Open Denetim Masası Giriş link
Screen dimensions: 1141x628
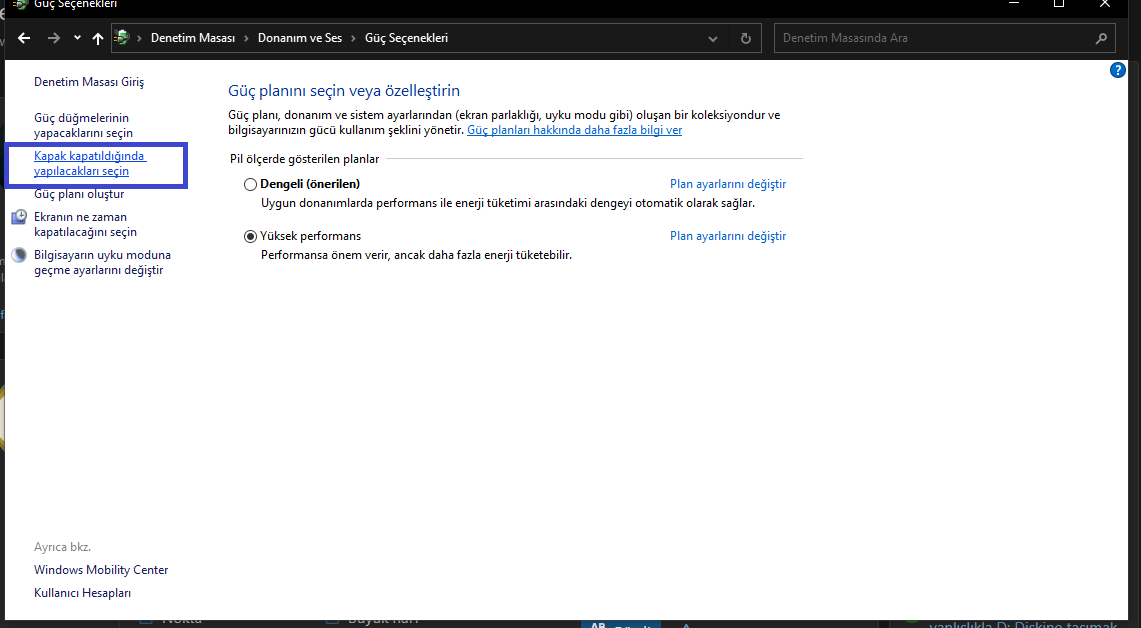pos(89,82)
